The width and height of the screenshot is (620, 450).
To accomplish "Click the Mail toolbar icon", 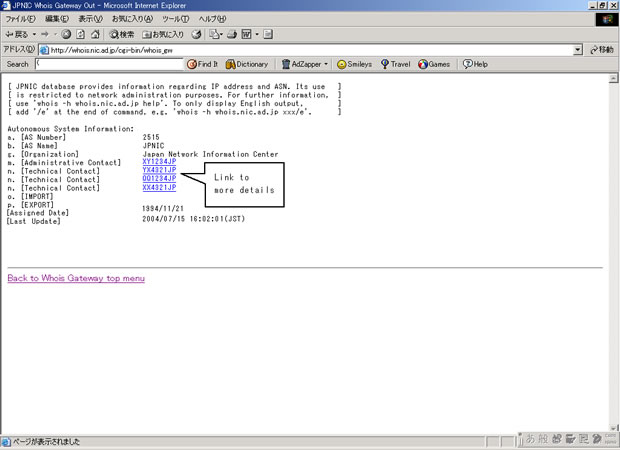I will point(214,34).
